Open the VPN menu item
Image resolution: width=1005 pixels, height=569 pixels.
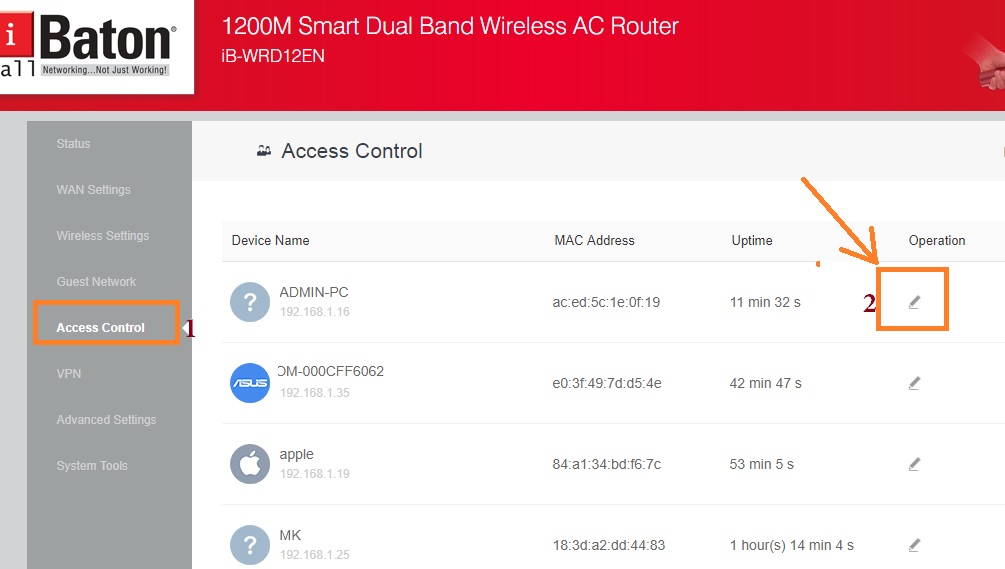(69, 374)
